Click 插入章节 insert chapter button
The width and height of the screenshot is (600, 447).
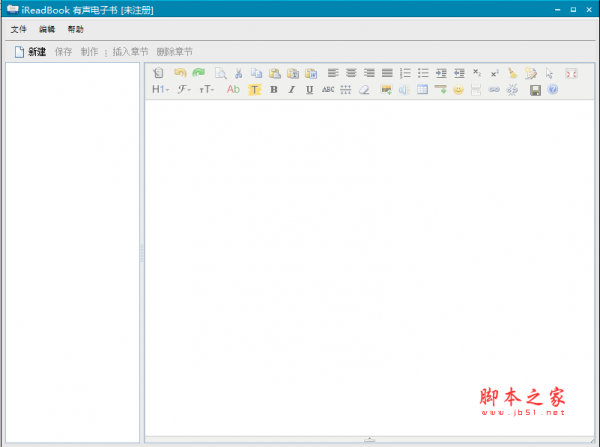pos(130,52)
